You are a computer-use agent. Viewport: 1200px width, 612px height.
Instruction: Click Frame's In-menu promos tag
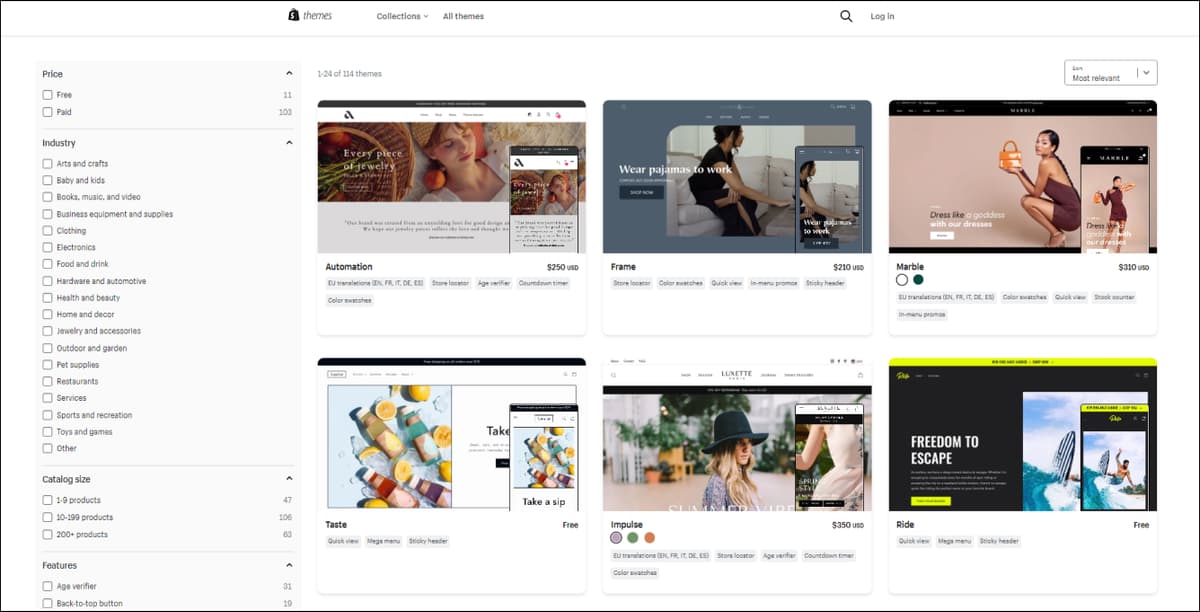click(773, 283)
